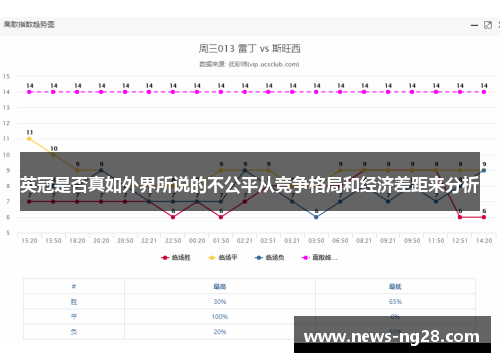Click the 03:50 x-axis time label
Screen dimensions: 500x362
(316, 241)
